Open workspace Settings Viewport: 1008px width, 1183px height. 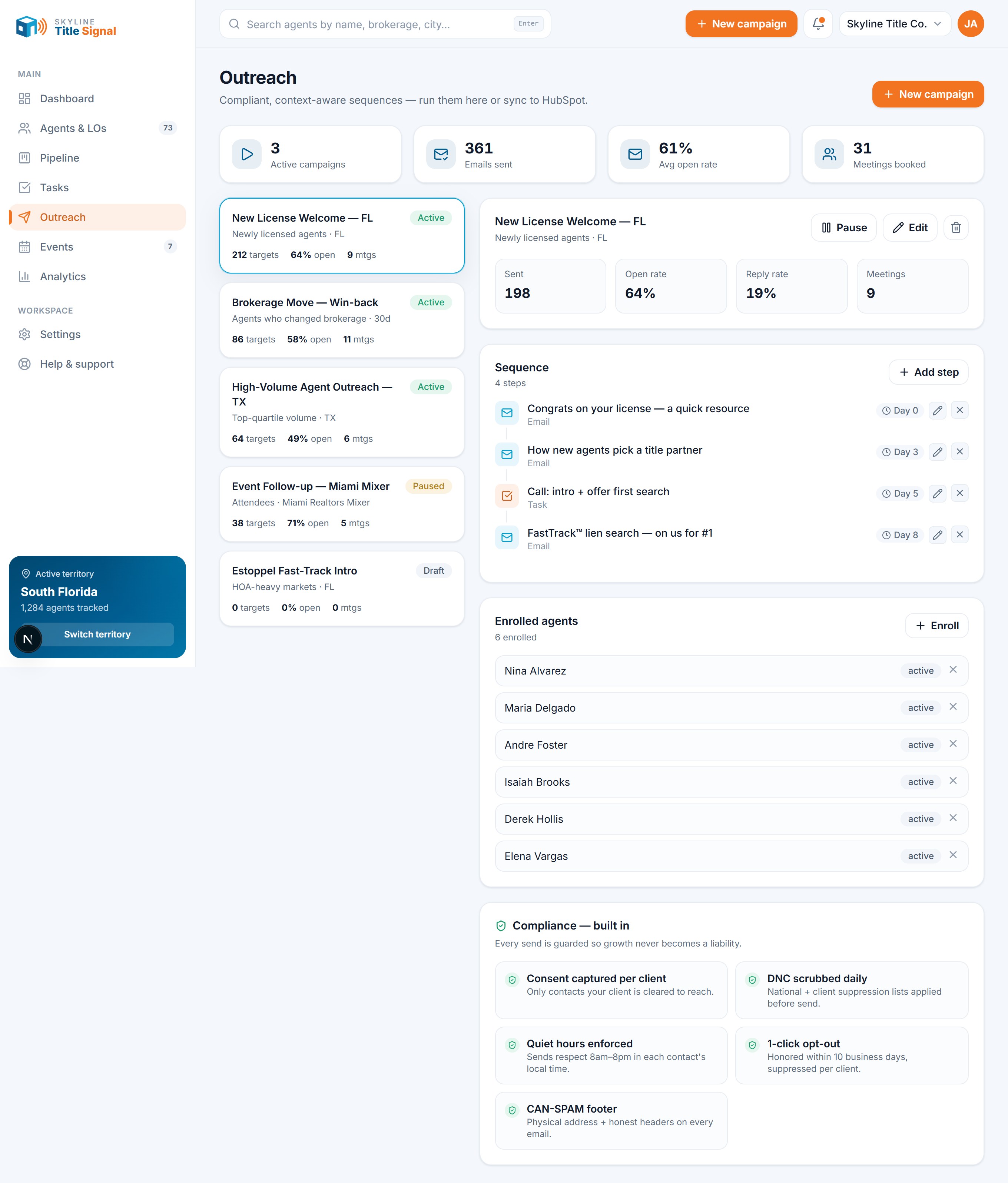(97, 335)
